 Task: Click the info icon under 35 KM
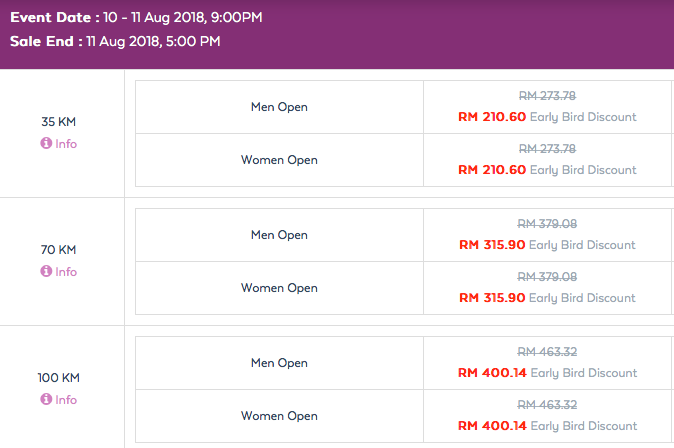click(x=46, y=143)
